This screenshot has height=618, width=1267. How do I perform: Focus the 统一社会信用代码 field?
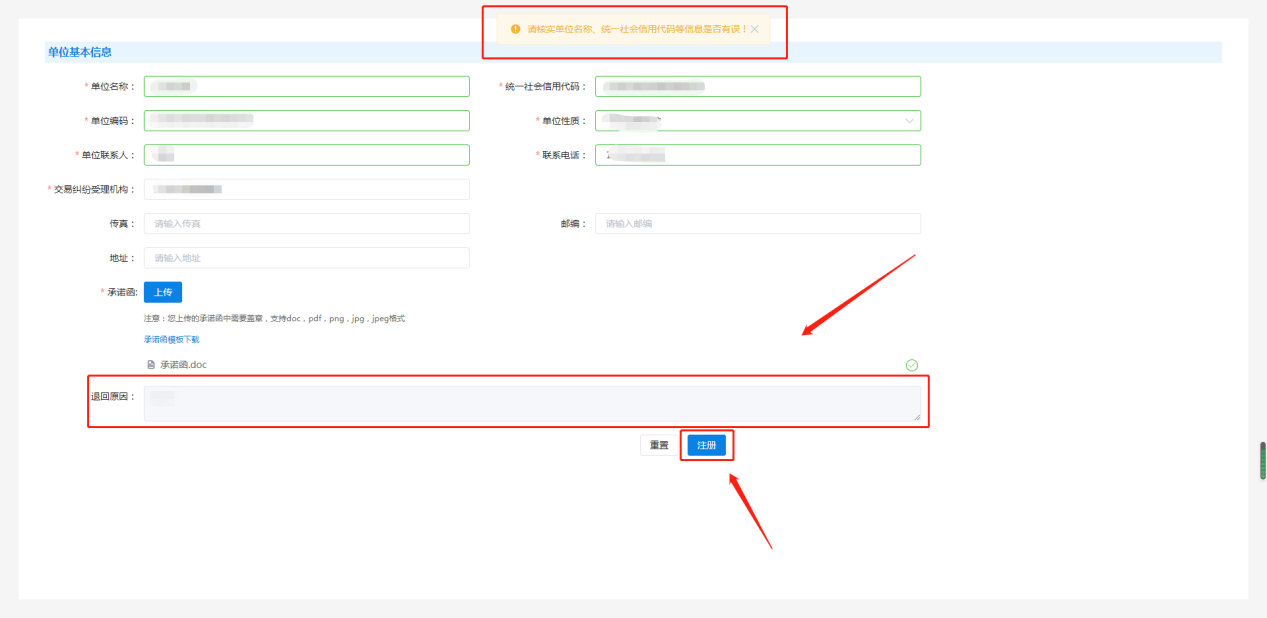[757, 87]
